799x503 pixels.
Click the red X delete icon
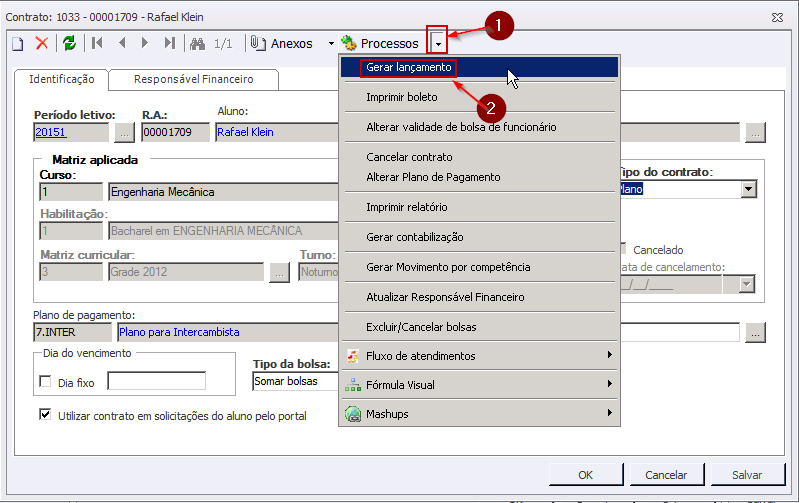[x=42, y=43]
